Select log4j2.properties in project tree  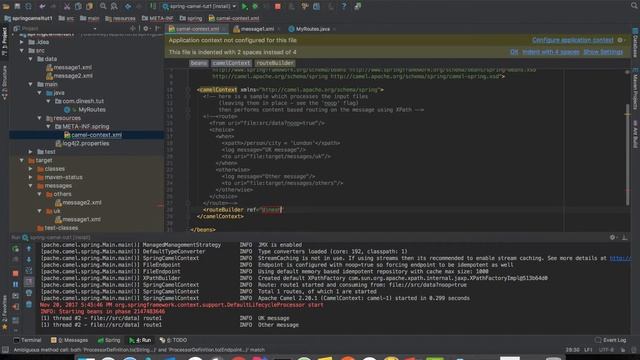[82, 144]
